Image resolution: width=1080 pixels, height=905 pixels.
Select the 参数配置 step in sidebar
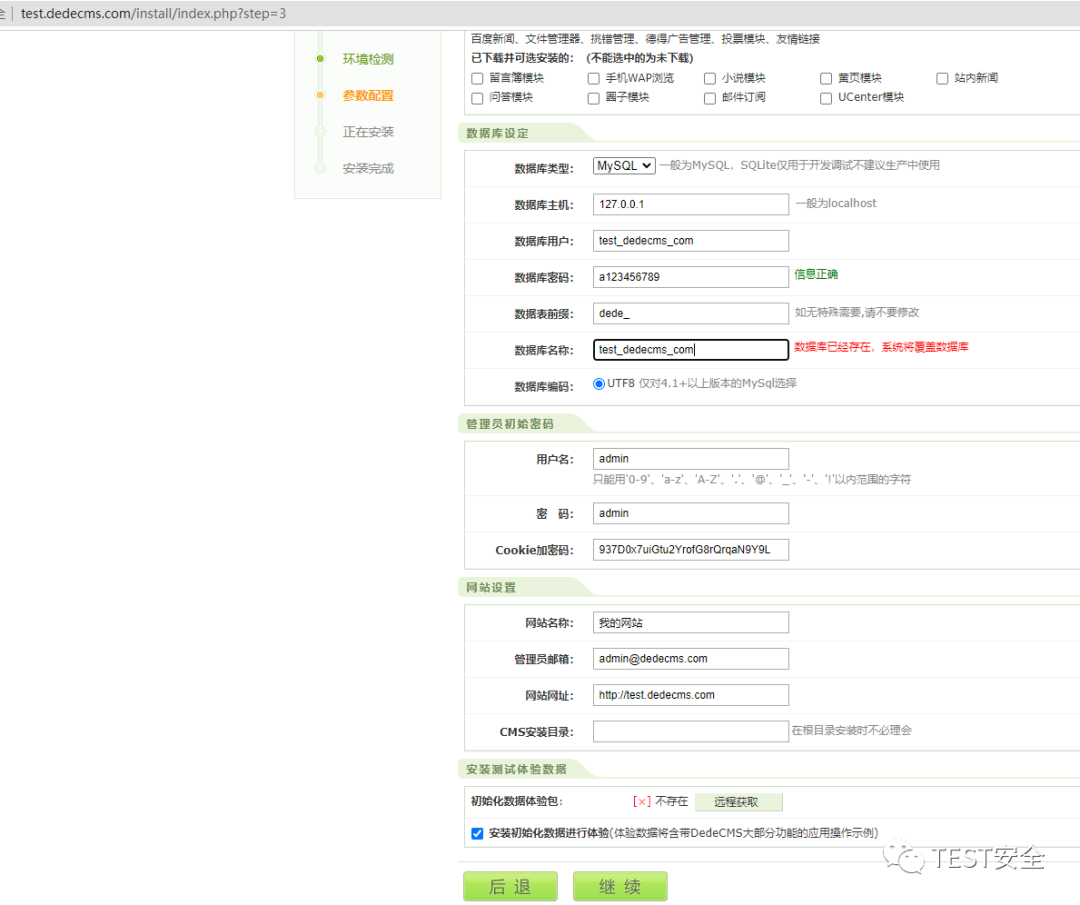pos(368,96)
